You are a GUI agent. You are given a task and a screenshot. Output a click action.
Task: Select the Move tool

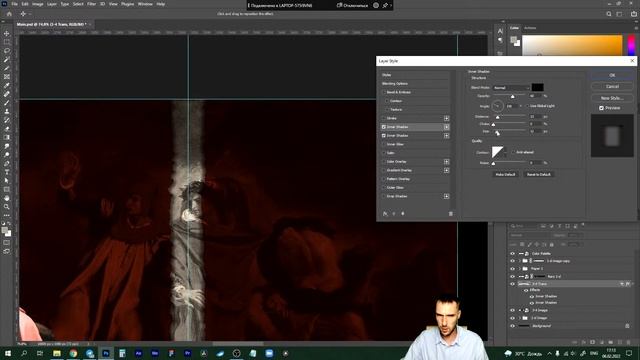tap(7, 33)
